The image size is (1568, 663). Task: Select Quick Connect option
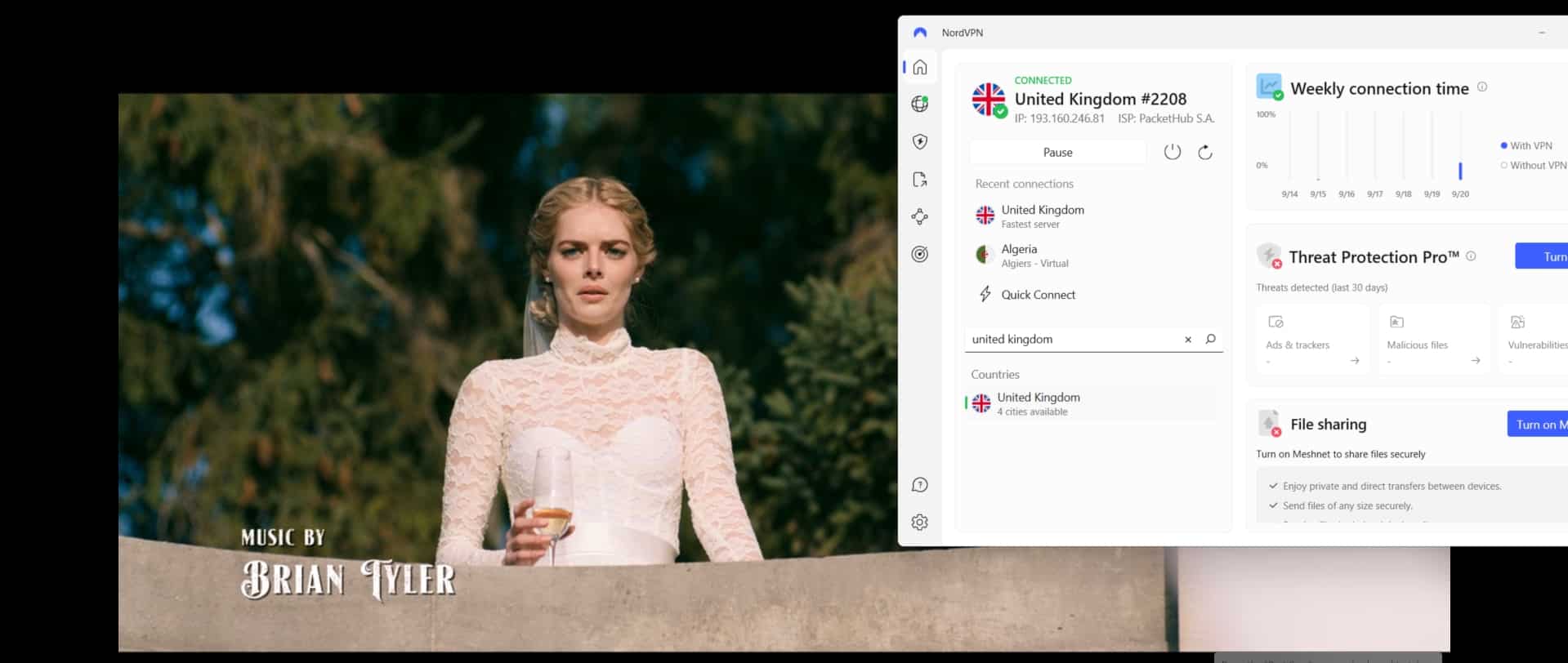(1038, 295)
